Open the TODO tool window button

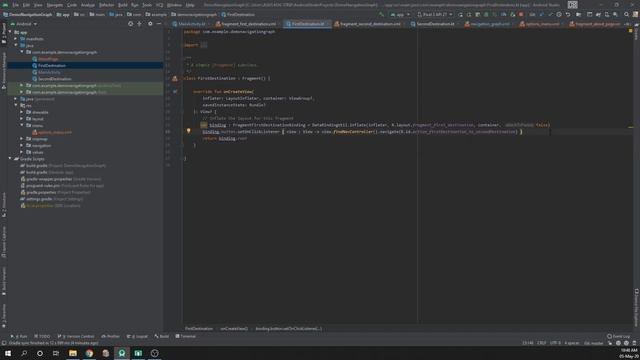click(x=42, y=336)
